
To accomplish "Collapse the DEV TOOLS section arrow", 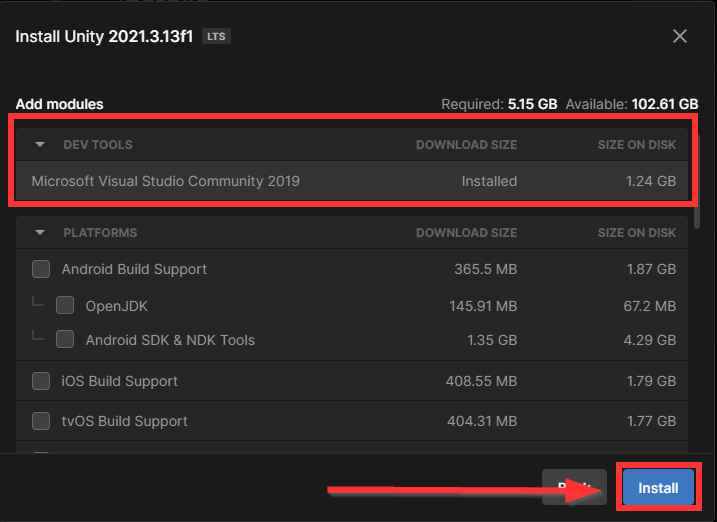I will click(40, 144).
